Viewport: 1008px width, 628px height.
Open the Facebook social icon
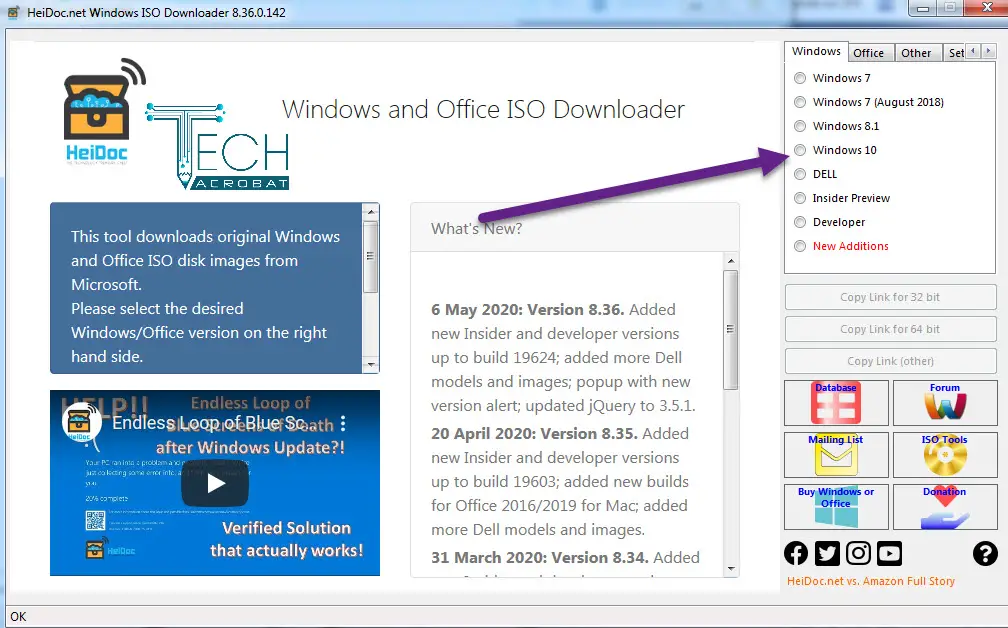(x=796, y=553)
